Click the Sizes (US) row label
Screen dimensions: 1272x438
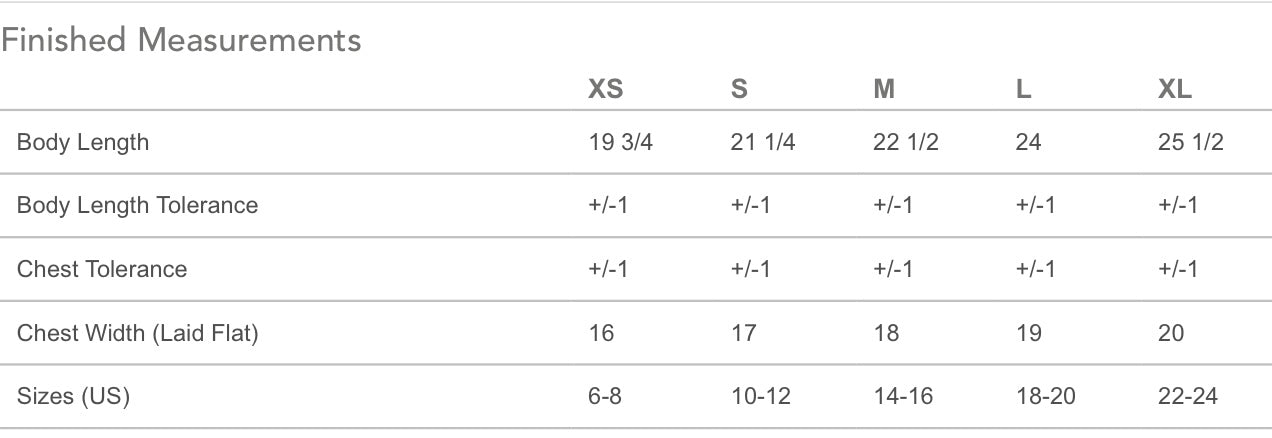click(x=73, y=396)
